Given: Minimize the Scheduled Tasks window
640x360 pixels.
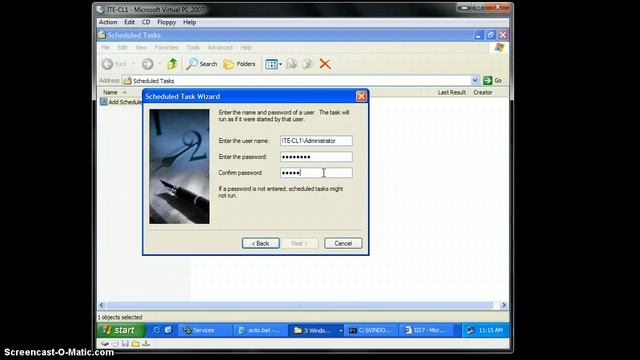Looking at the screenshot, I should (478, 35).
